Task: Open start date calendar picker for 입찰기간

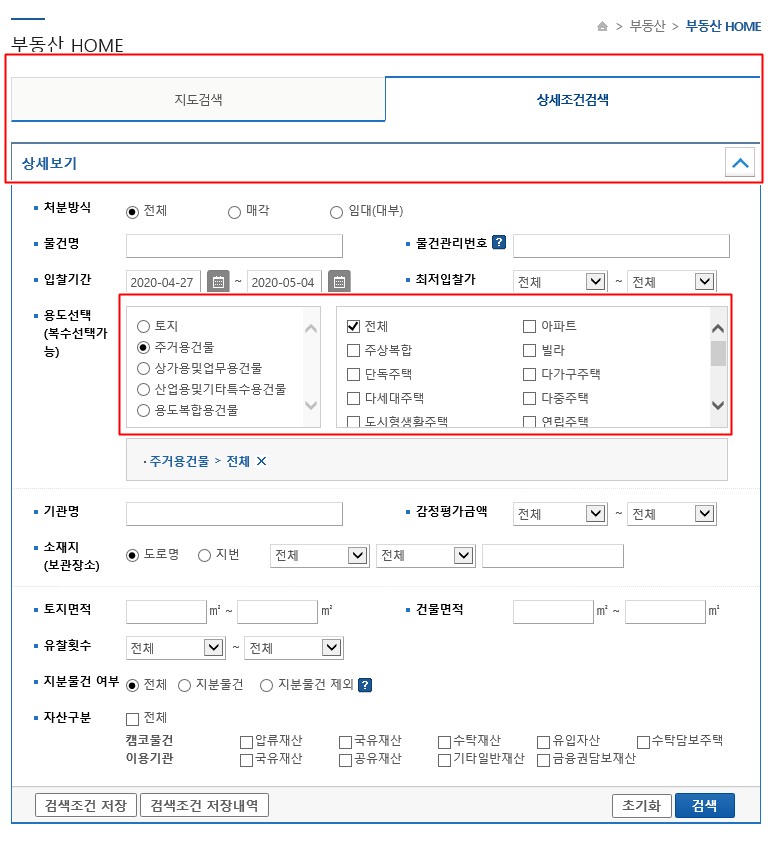Action: point(218,282)
